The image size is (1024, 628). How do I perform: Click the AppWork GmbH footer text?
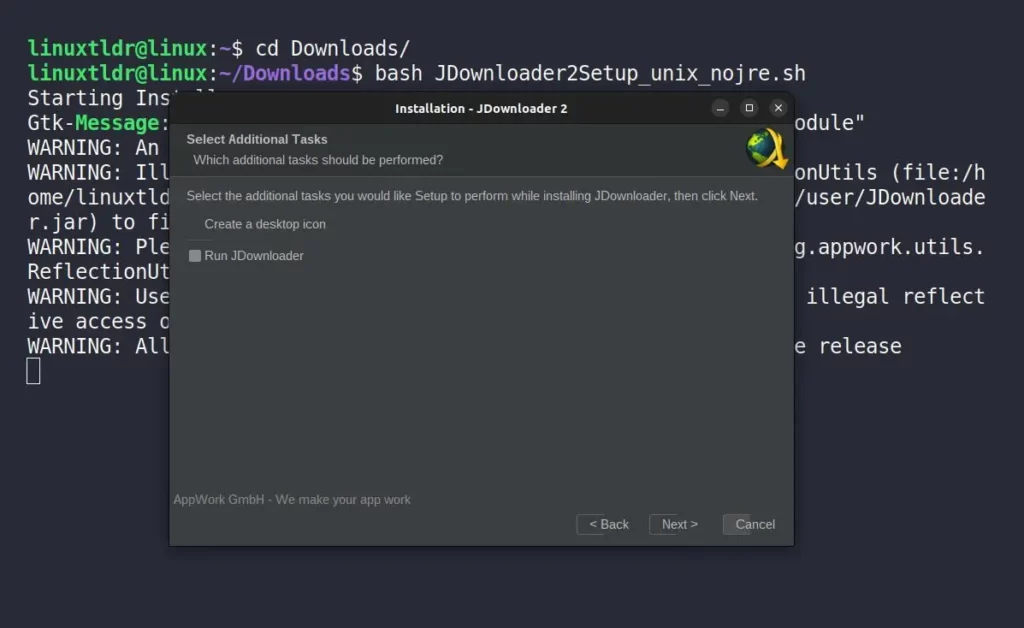292,499
